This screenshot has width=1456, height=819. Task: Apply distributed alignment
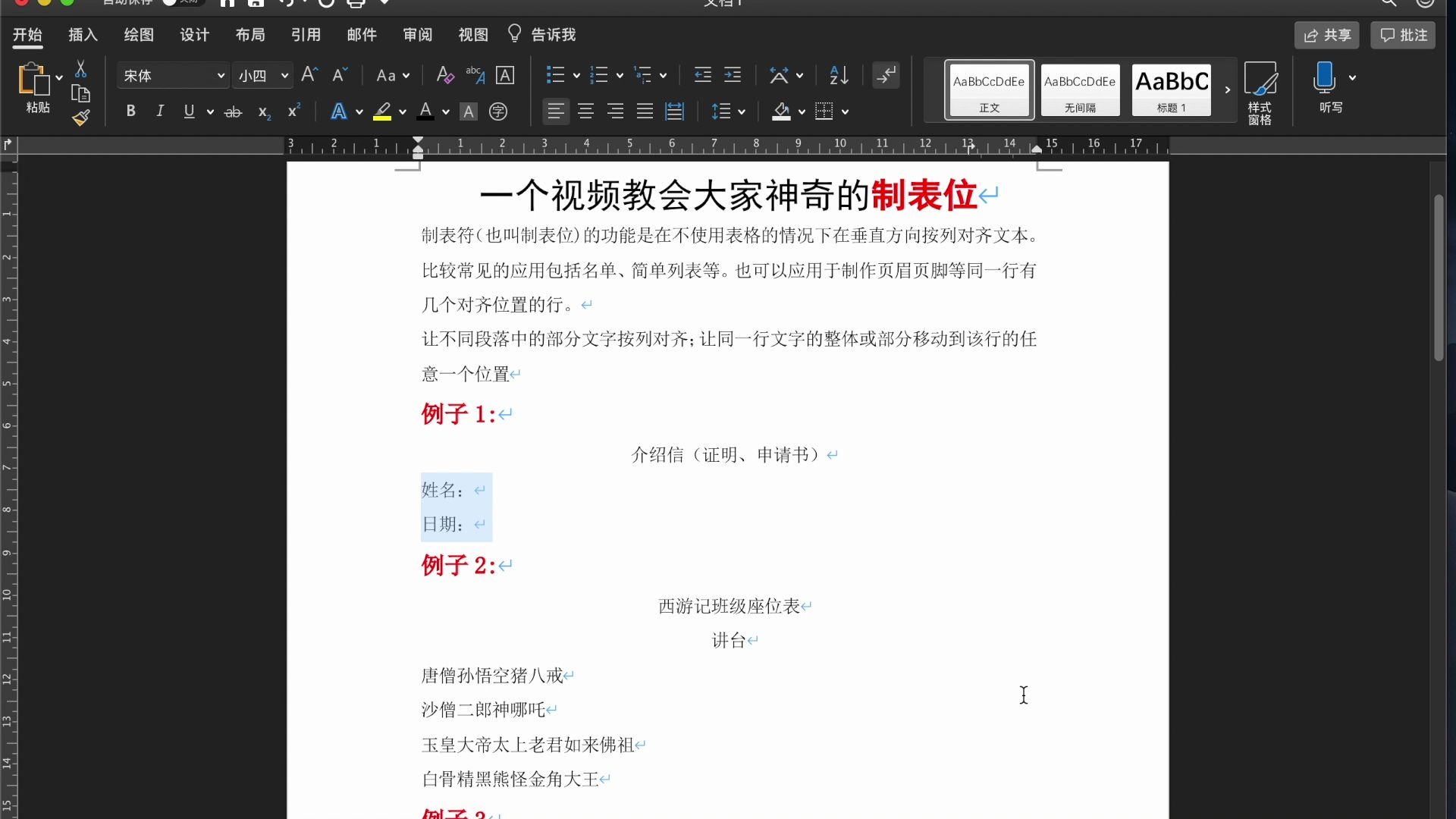pos(674,111)
